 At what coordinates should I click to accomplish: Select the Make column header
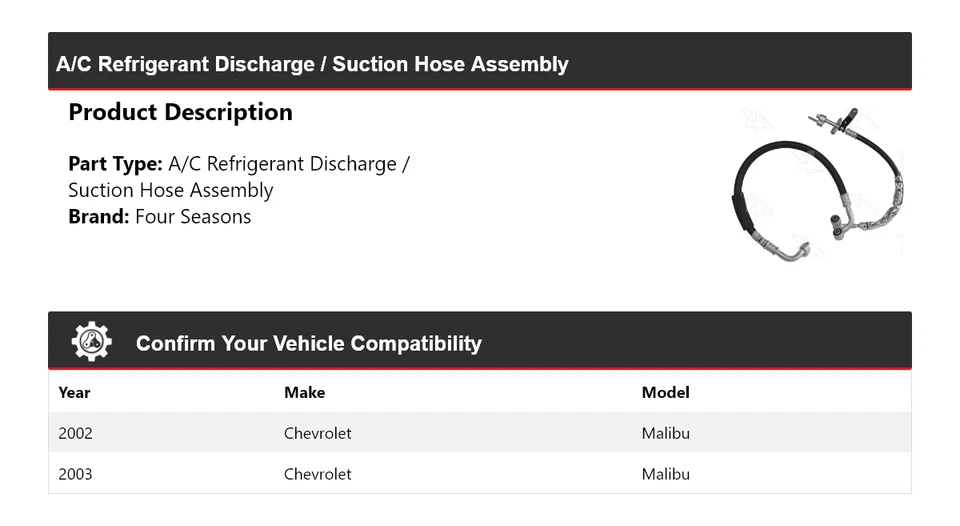(x=304, y=392)
